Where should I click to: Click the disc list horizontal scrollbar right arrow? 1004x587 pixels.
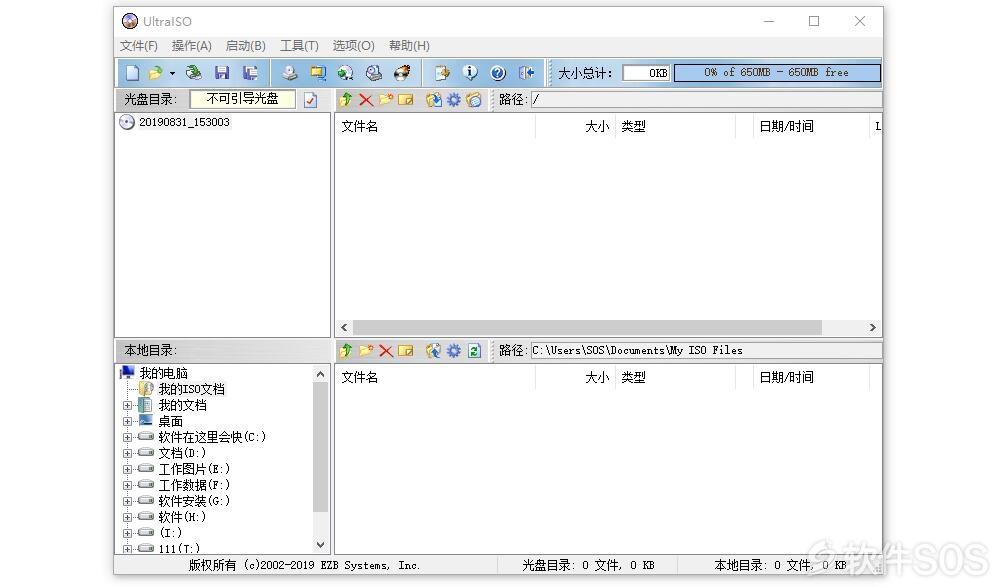[872, 327]
